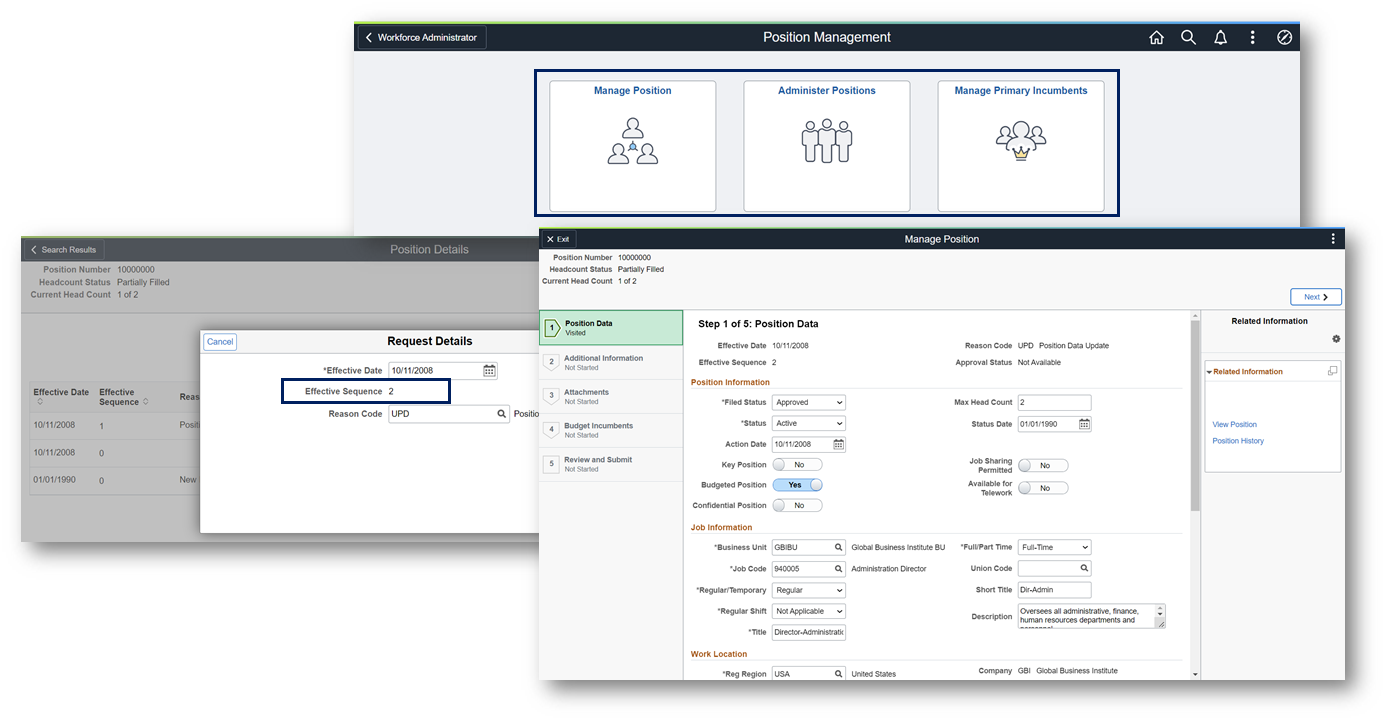Image resolution: width=1387 pixels, height=722 pixels.
Task: Click lookup icon for Reason Code field
Action: coord(502,413)
